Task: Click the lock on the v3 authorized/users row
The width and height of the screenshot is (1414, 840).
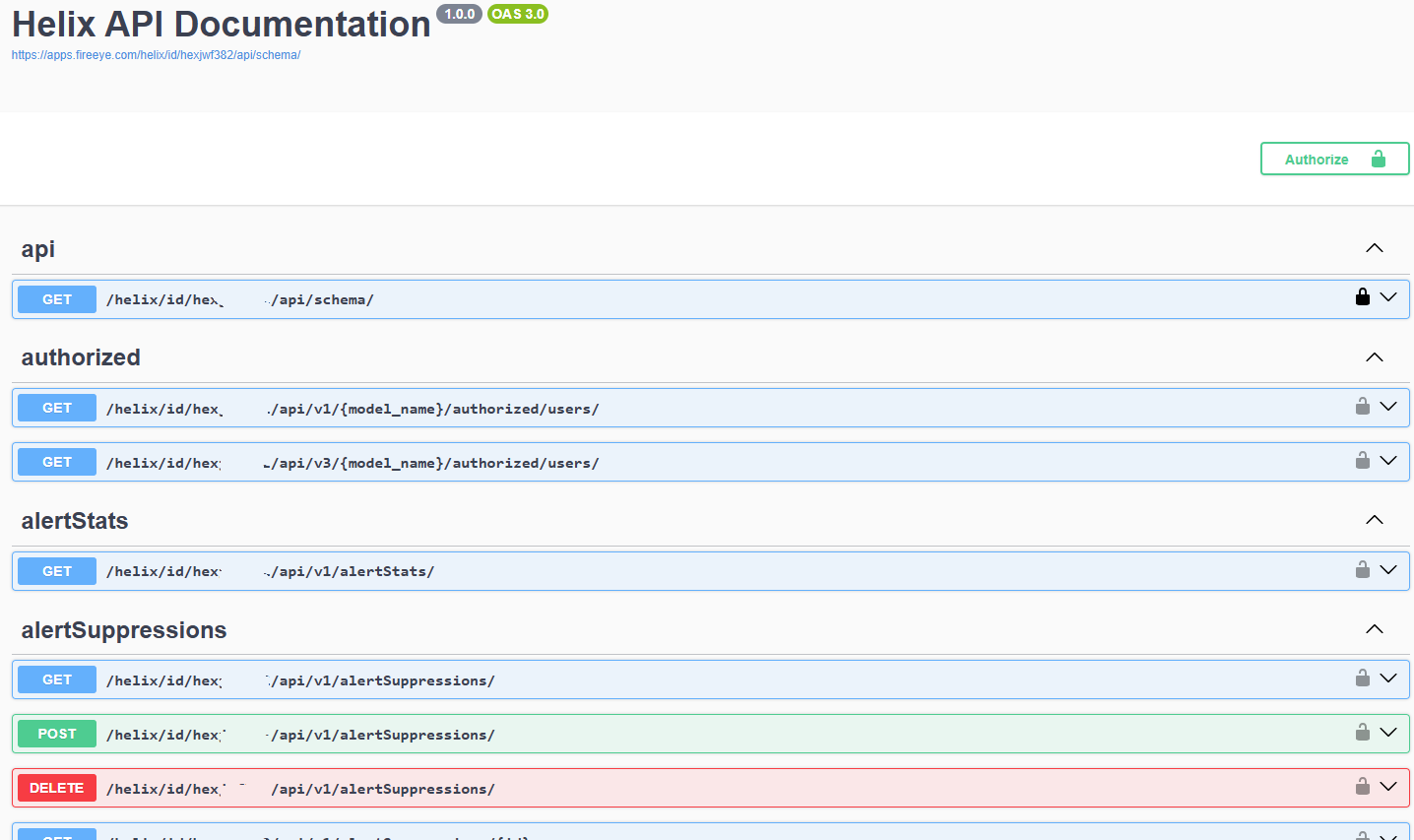Action: click(1363, 460)
